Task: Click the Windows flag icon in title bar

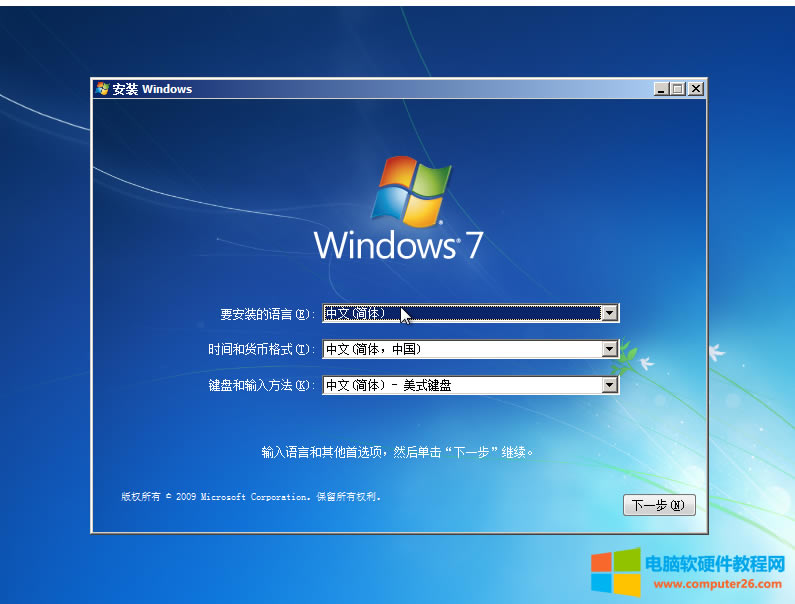Action: click(x=102, y=89)
